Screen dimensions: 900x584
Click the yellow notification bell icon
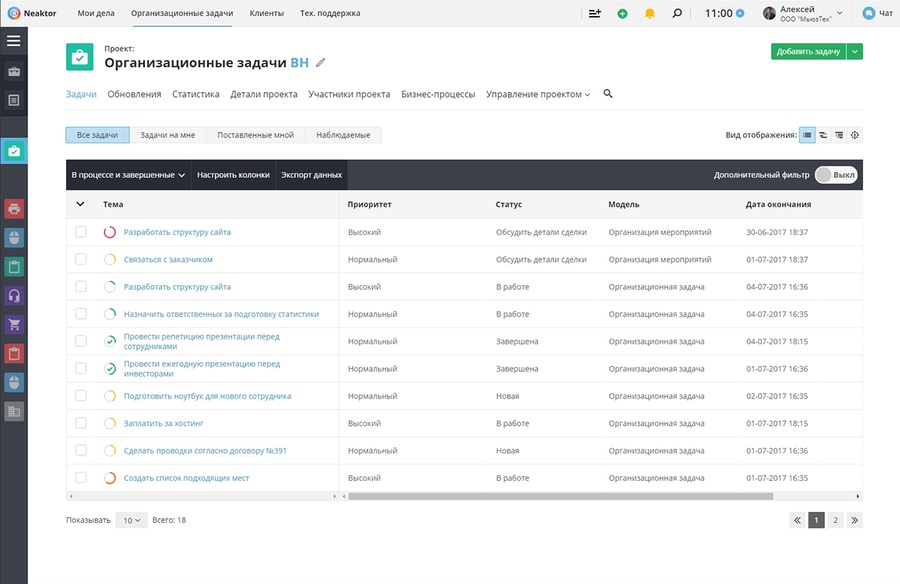[x=650, y=13]
